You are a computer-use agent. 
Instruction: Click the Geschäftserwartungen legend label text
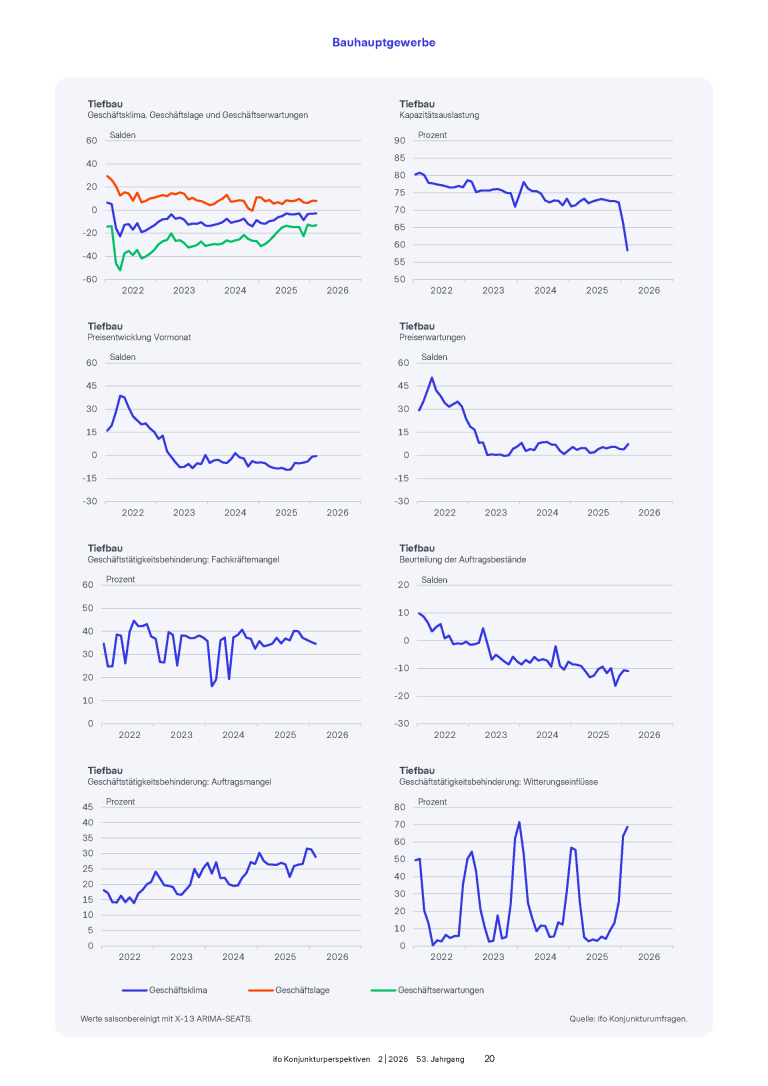[441, 990]
